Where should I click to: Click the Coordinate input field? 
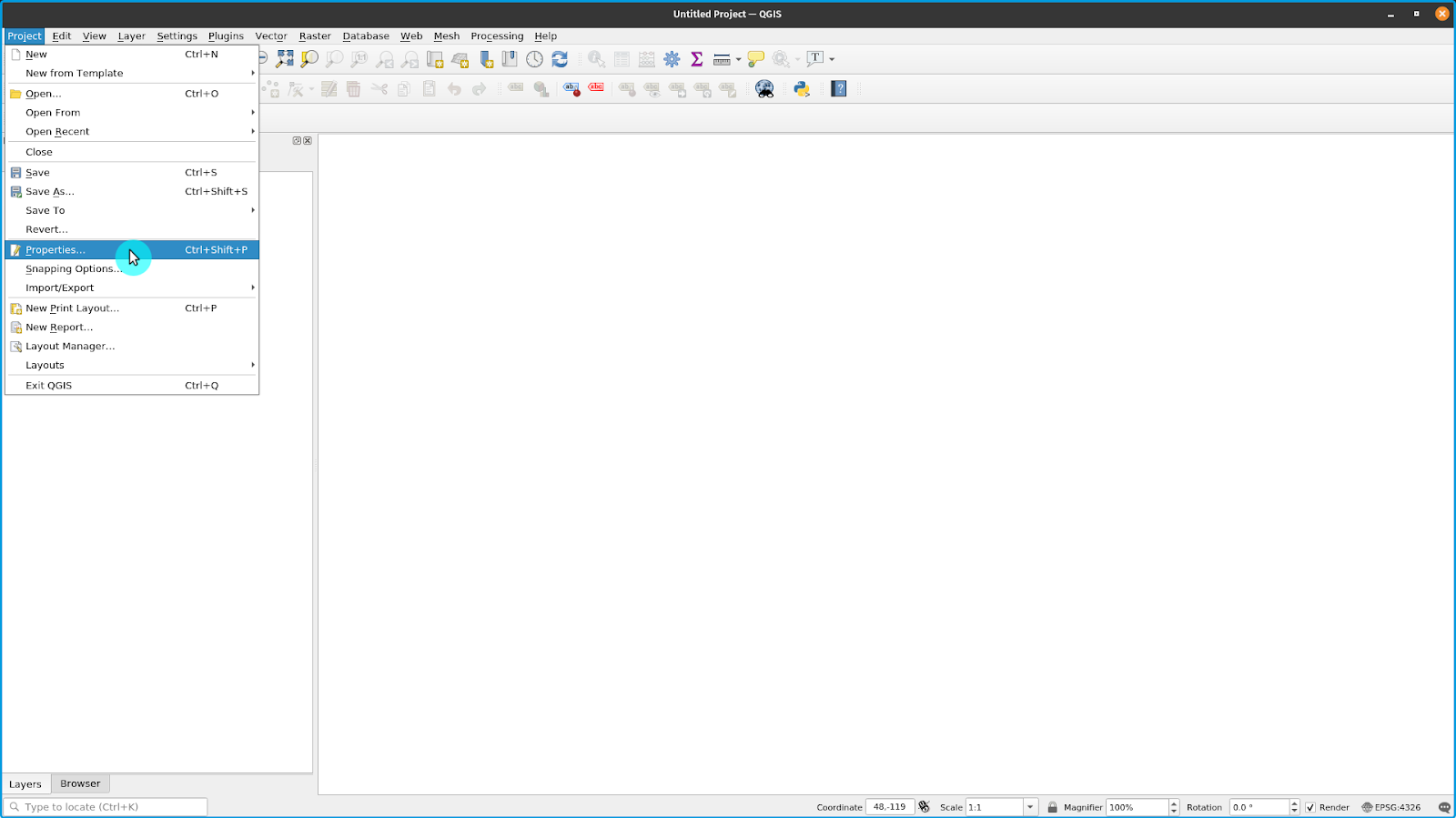coord(889,807)
